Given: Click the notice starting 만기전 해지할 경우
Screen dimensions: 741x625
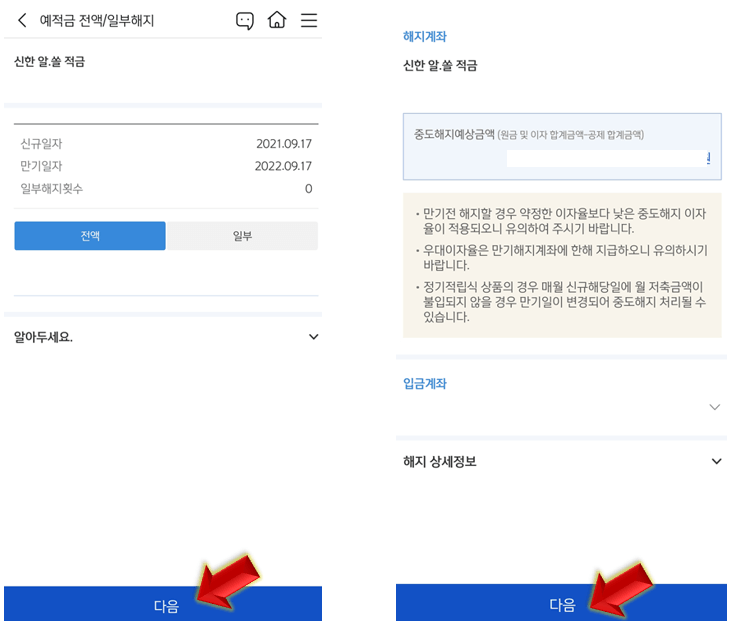Looking at the screenshot, I should point(561,221).
